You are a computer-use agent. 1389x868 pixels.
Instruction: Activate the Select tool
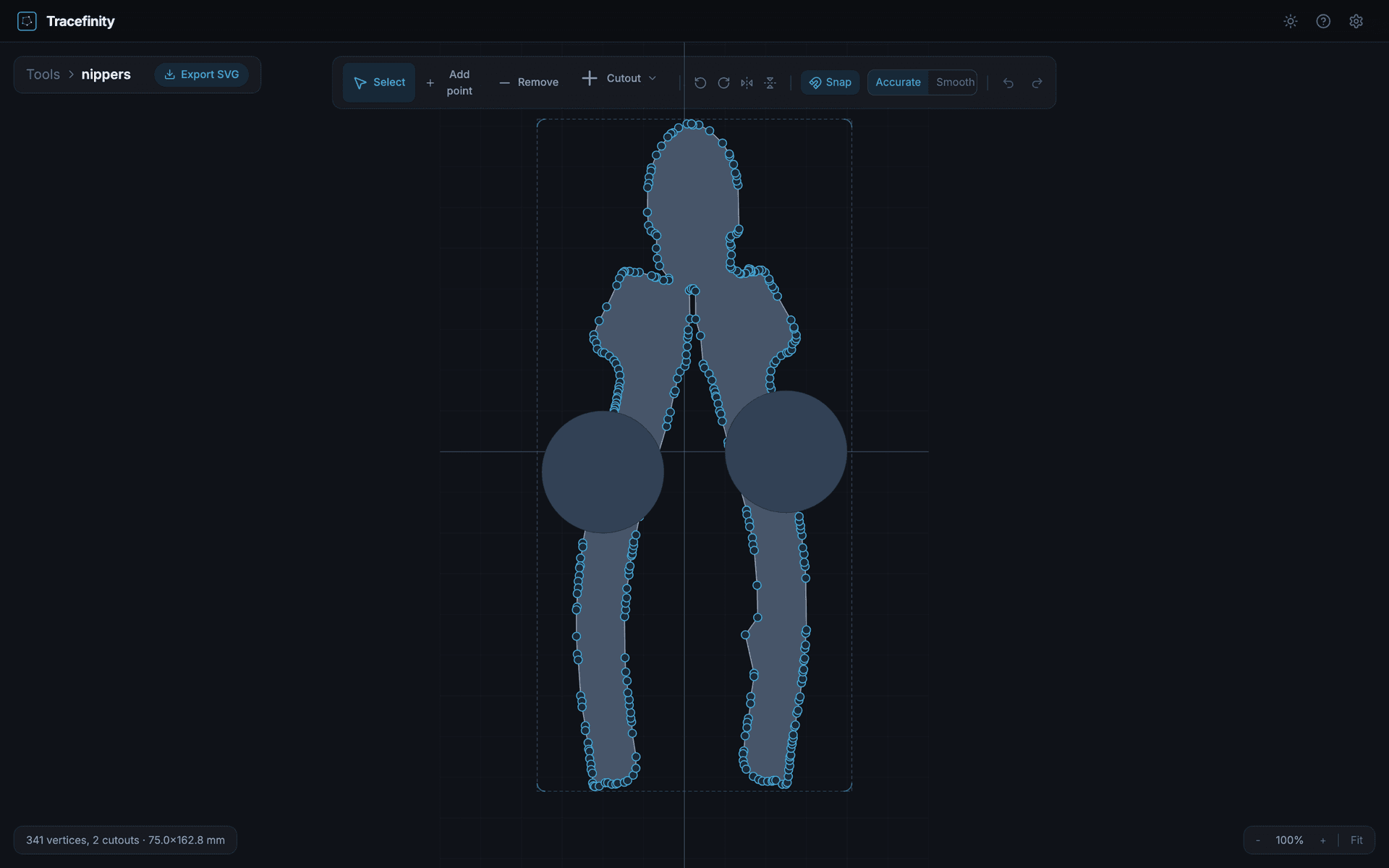click(x=378, y=82)
